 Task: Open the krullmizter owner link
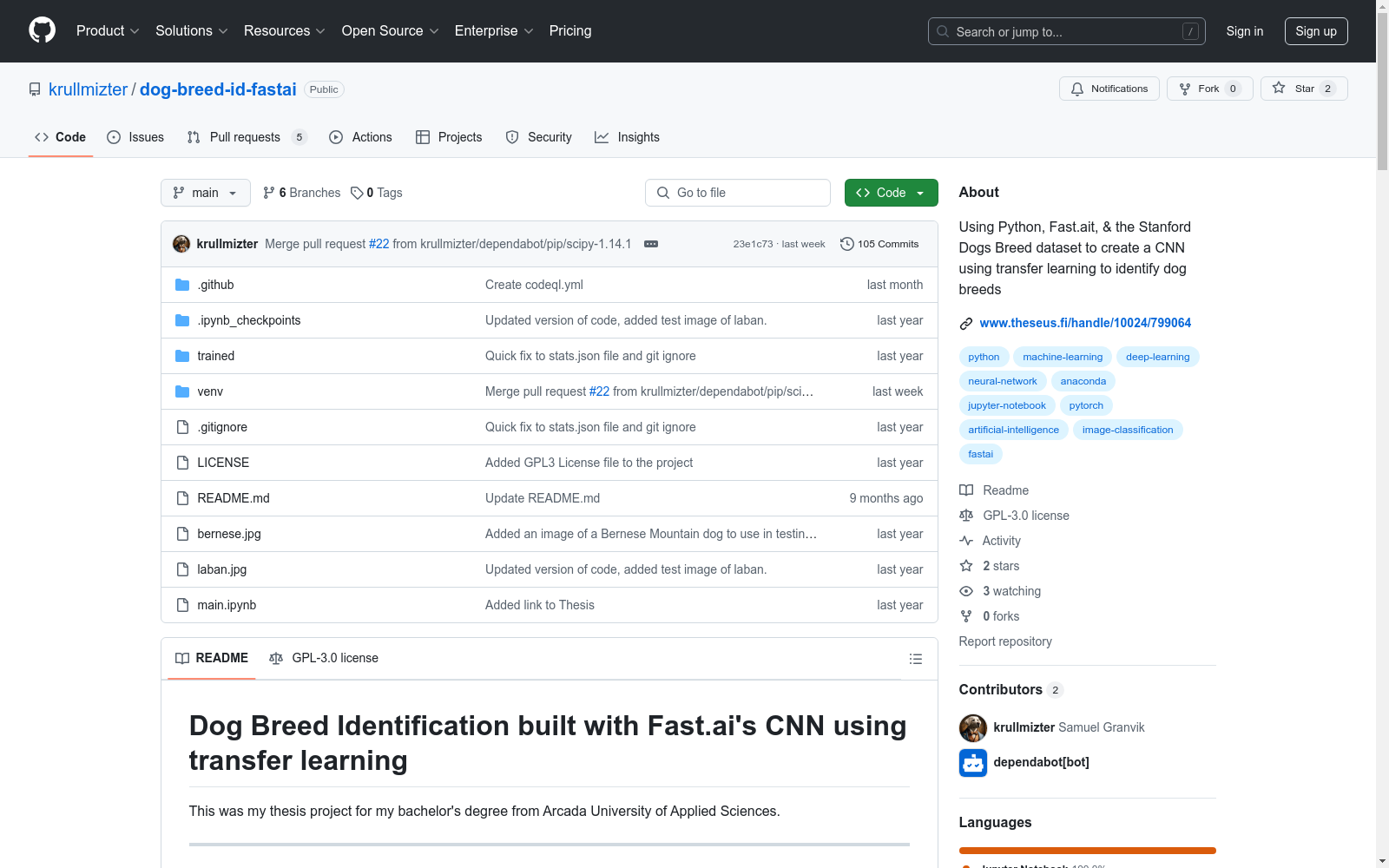(88, 89)
